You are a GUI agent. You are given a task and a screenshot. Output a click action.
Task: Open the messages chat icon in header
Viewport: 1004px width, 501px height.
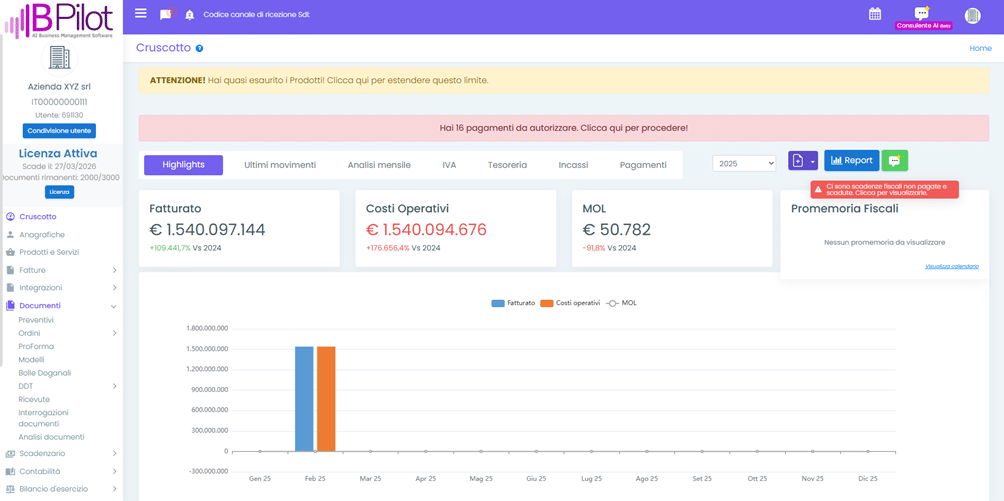tap(166, 15)
